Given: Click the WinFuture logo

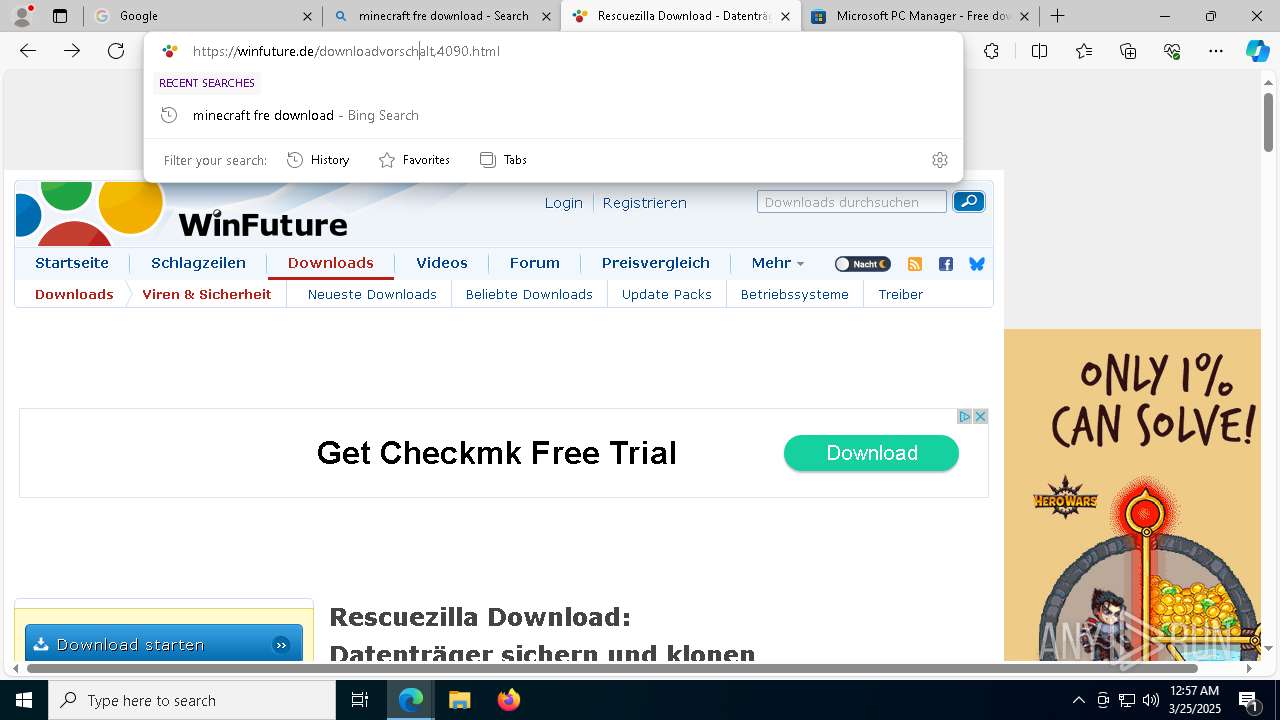Looking at the screenshot, I should click(x=262, y=222).
